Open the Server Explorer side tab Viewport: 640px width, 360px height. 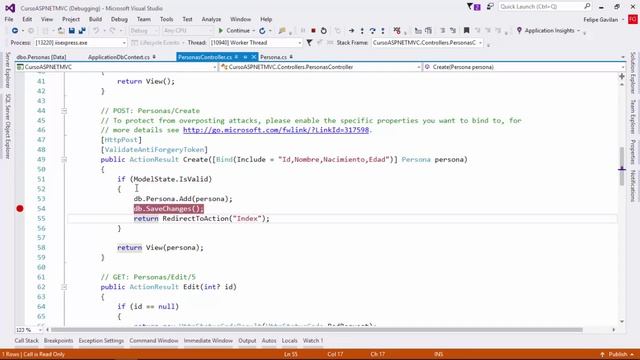click(7, 69)
